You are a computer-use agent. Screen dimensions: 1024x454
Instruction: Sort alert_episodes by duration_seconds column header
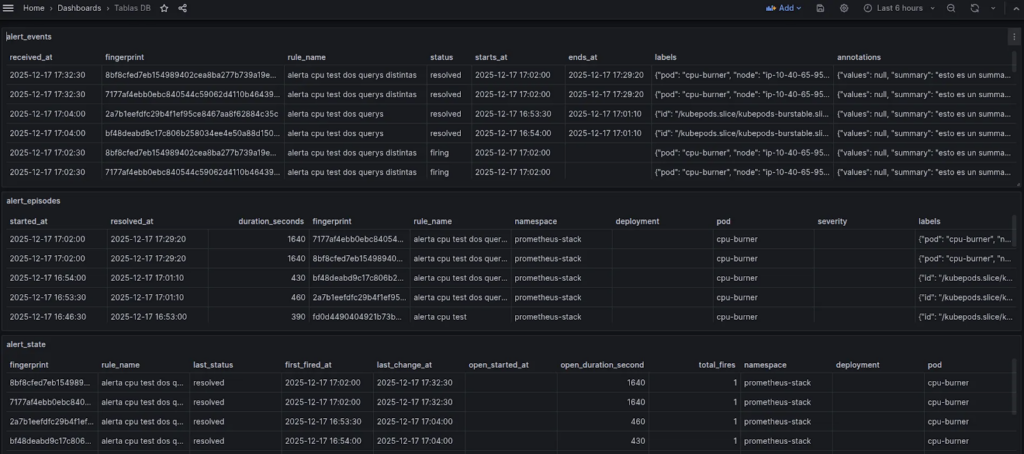(270, 221)
